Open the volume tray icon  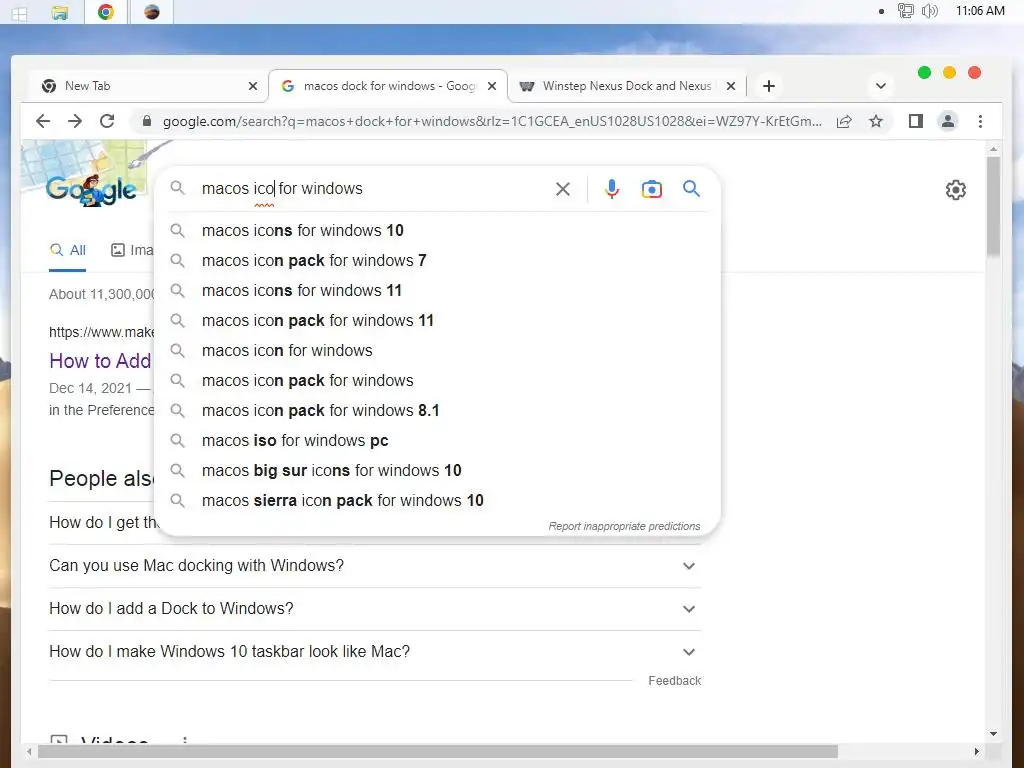(x=930, y=11)
